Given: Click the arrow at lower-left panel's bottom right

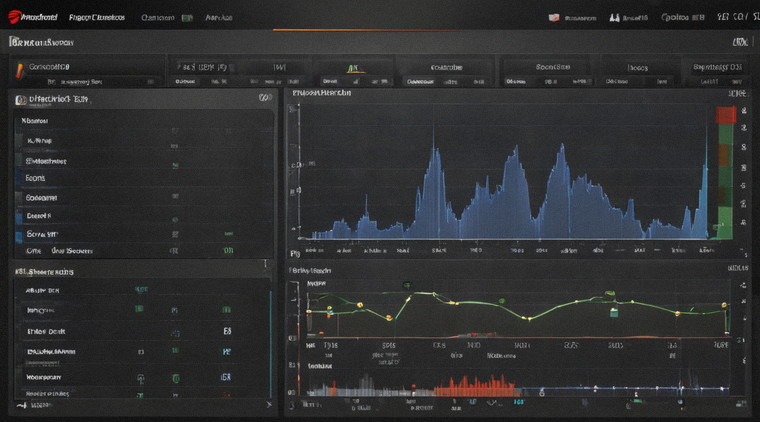Looking at the screenshot, I should click(269, 404).
